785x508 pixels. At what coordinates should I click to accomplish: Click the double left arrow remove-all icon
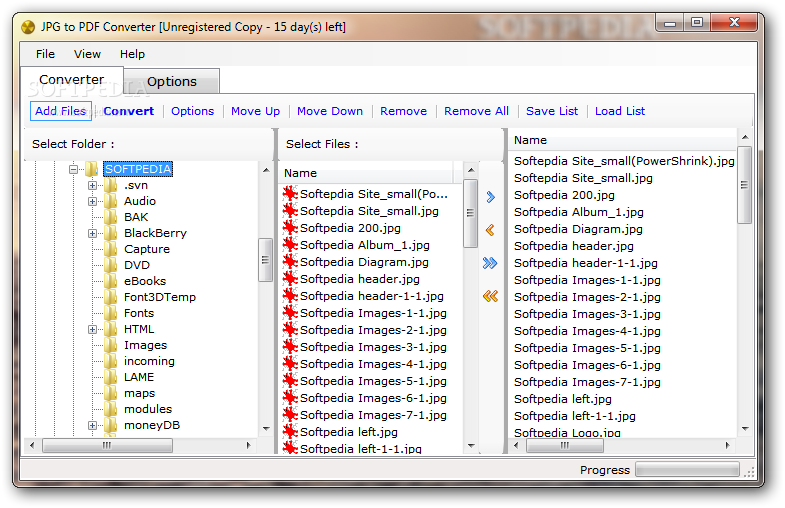[x=490, y=296]
